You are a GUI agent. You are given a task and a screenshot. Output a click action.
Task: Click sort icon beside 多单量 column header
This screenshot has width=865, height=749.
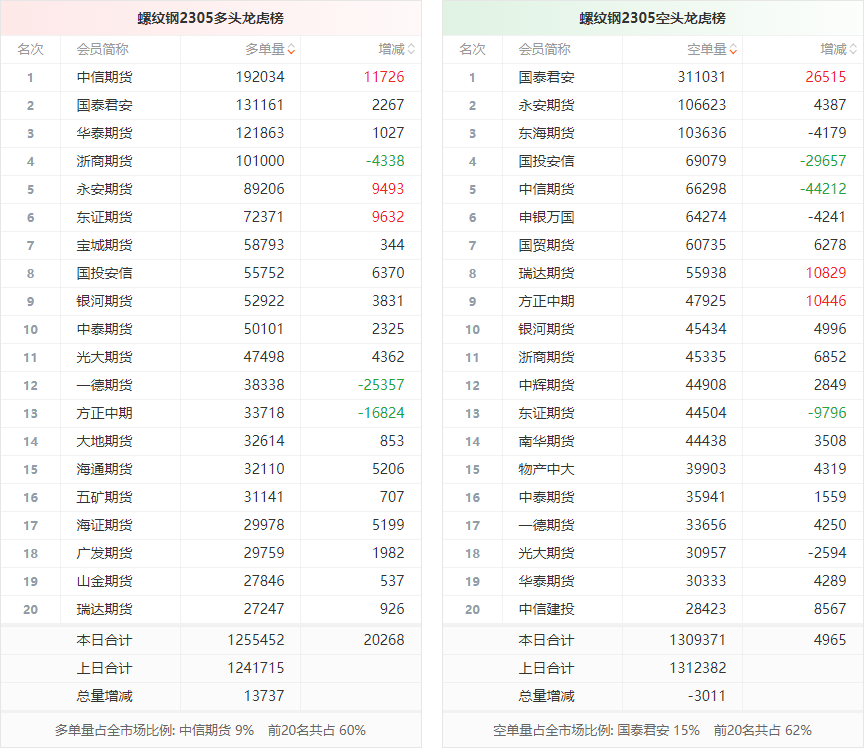coord(291,49)
